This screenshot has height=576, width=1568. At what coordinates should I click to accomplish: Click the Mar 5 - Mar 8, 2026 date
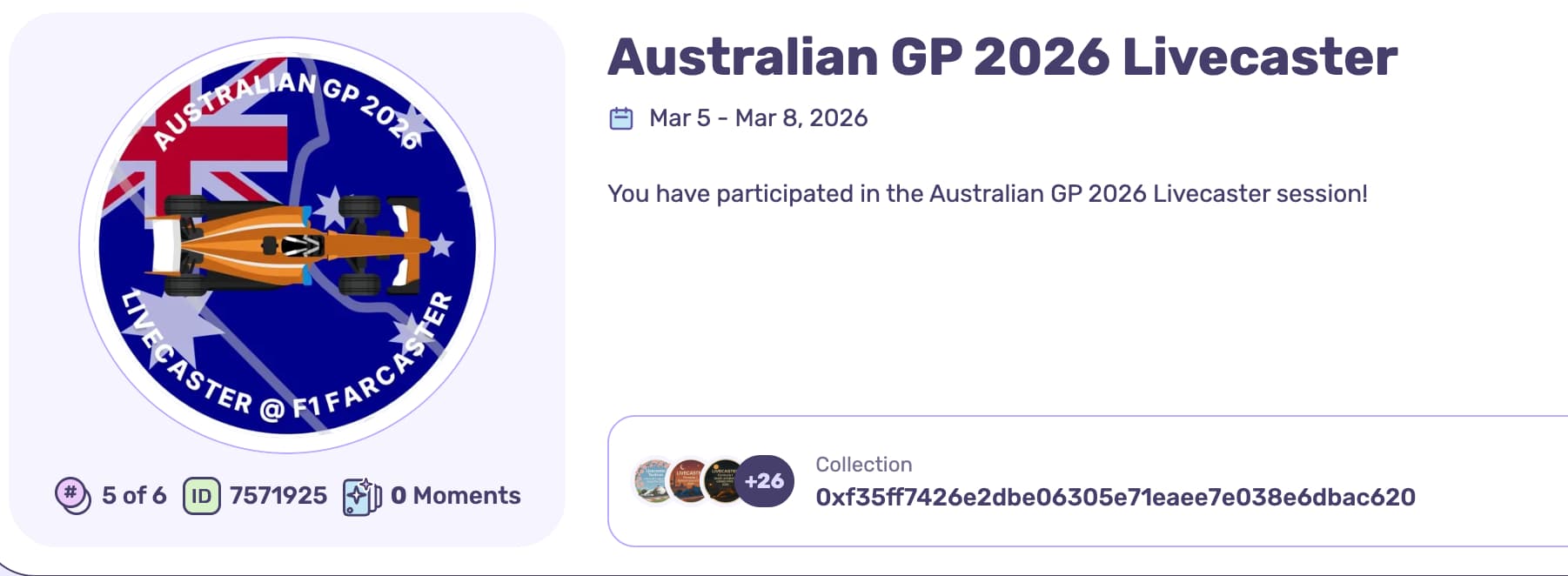758,118
